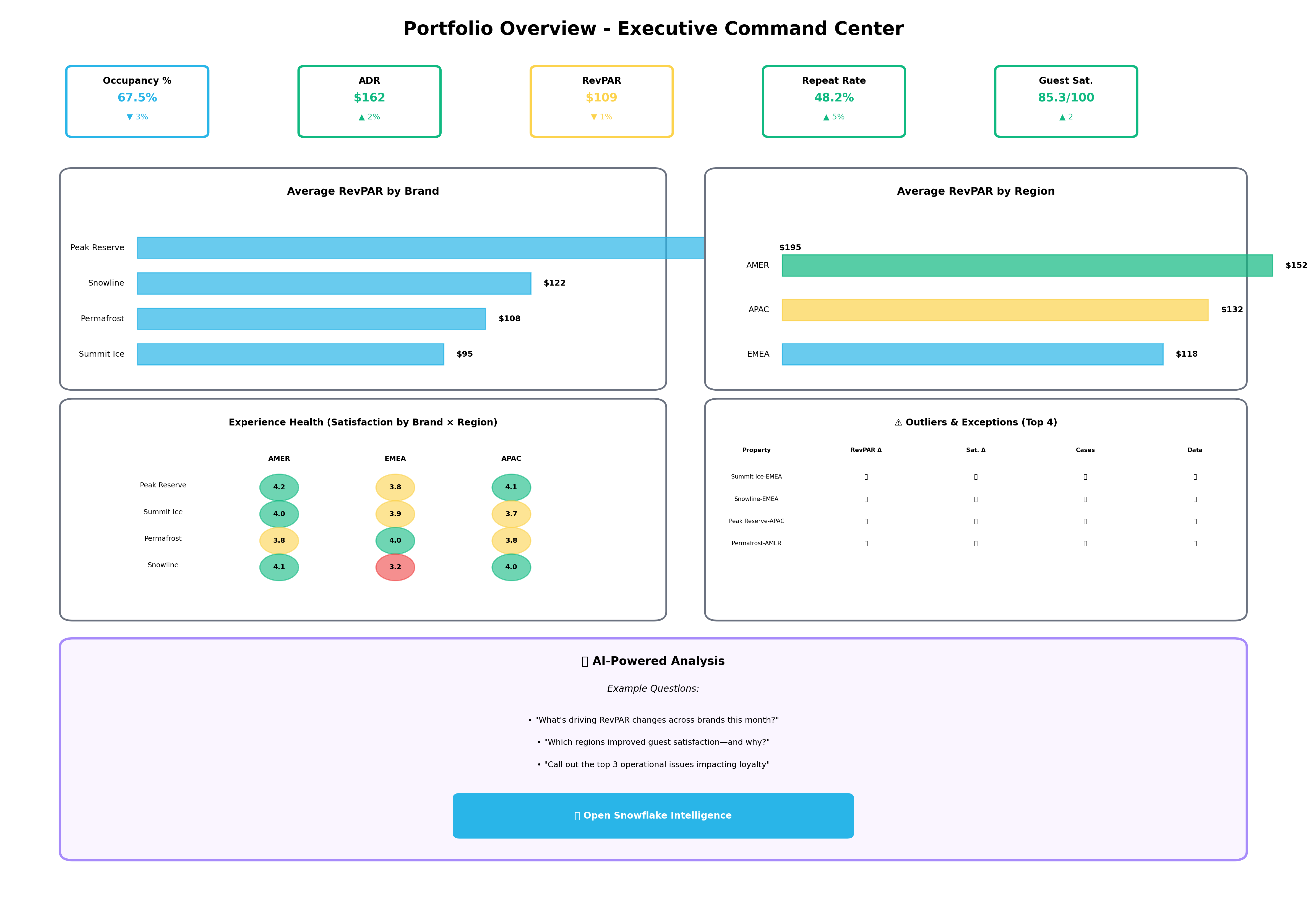Click the RevPAR Δ icon for Snowline-EMEA
The height and width of the screenshot is (904, 1316).
[866, 498]
